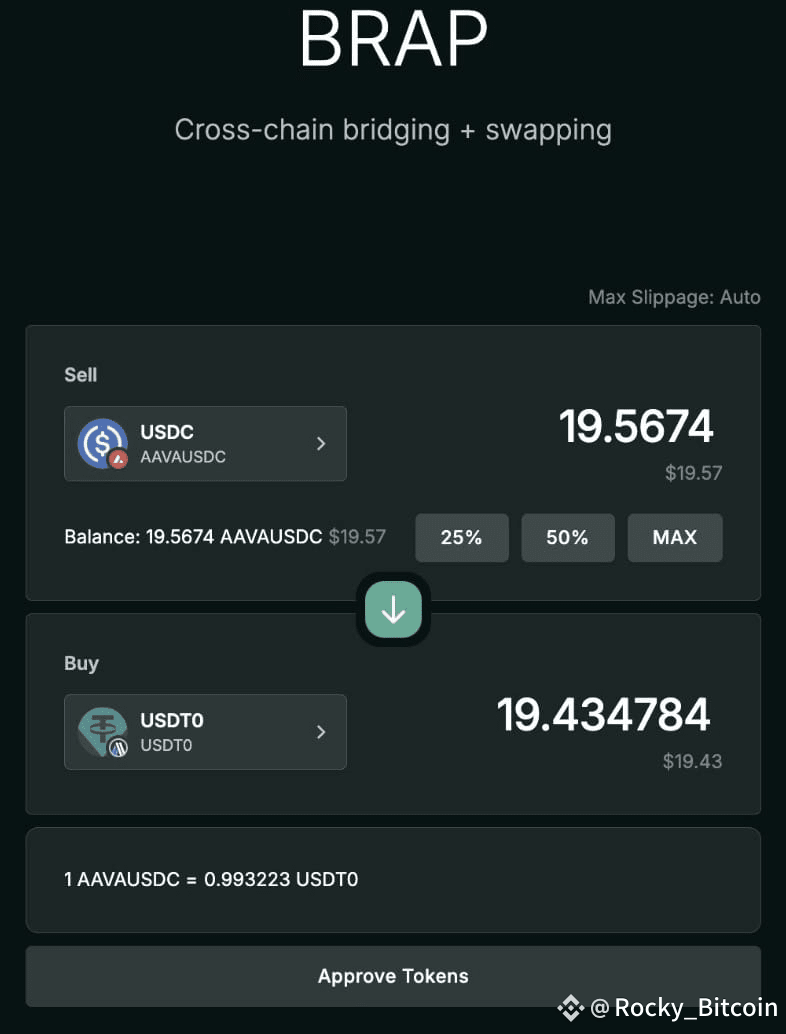The image size is (786, 1034).
Task: Expand the USDC sell token chevron
Action: 321,444
